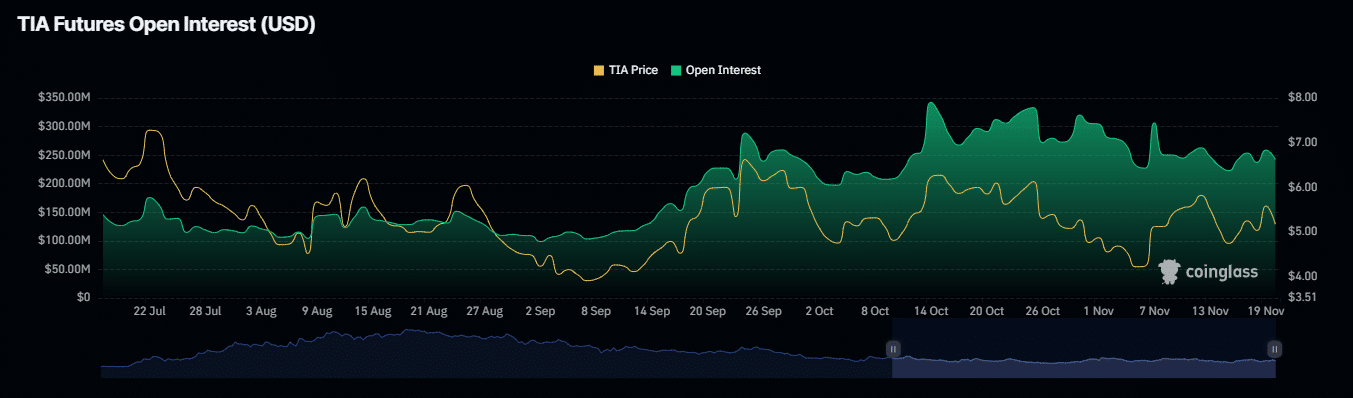
Task: Click the 20 Oct date label
Action: (x=988, y=311)
